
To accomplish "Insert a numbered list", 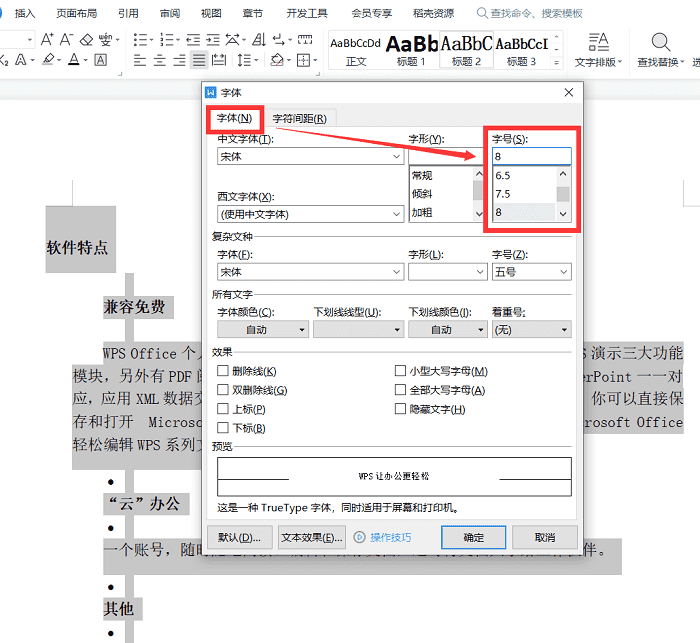I will [167, 40].
